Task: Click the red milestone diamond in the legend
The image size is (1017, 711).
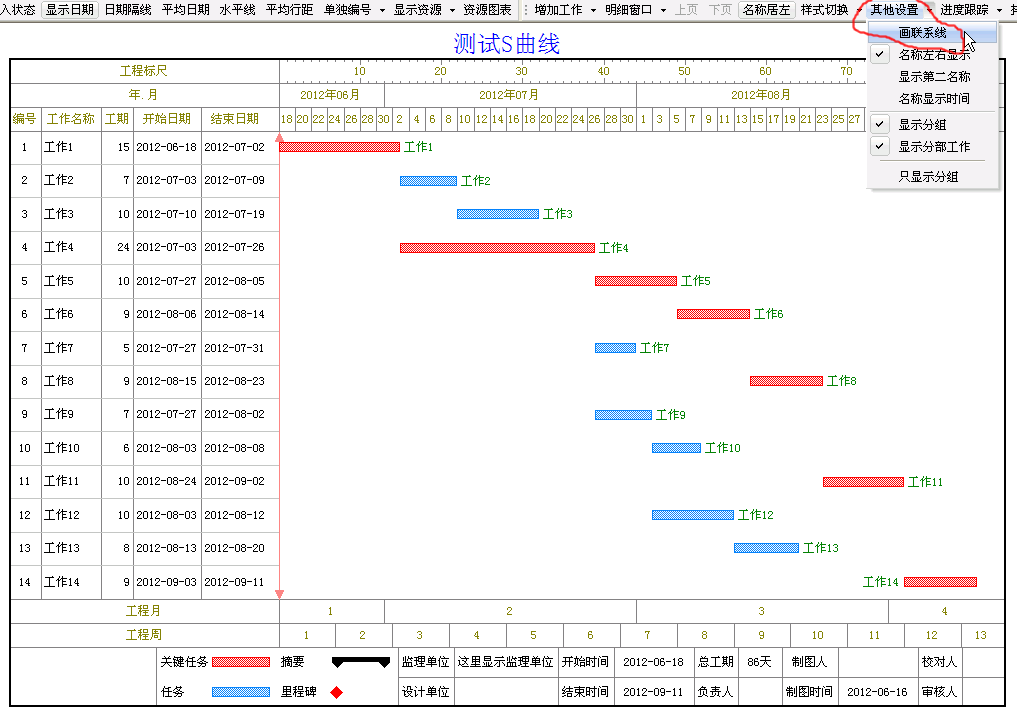Action: point(337,692)
